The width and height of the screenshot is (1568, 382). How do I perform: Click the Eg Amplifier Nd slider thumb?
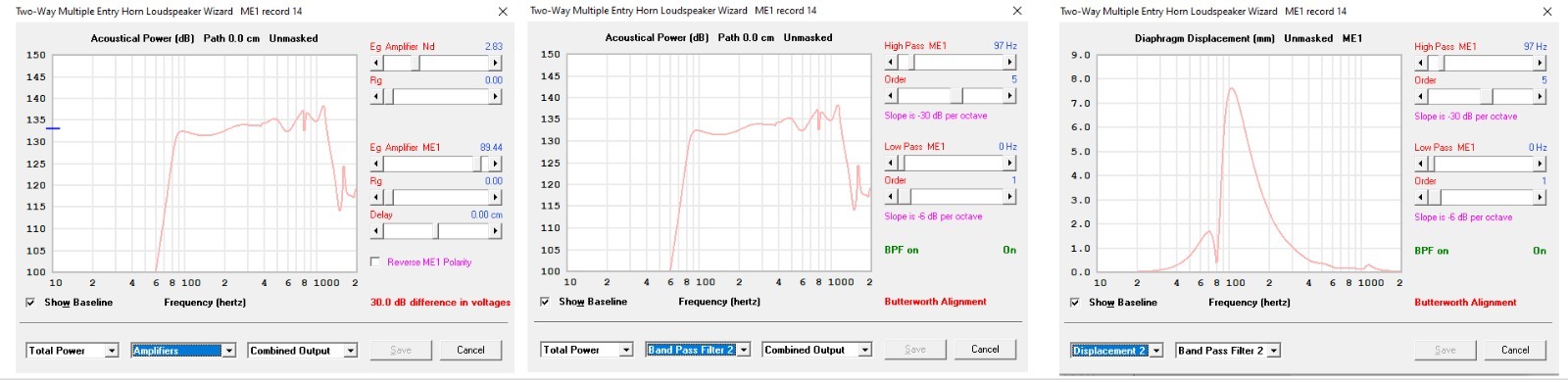pos(416,63)
